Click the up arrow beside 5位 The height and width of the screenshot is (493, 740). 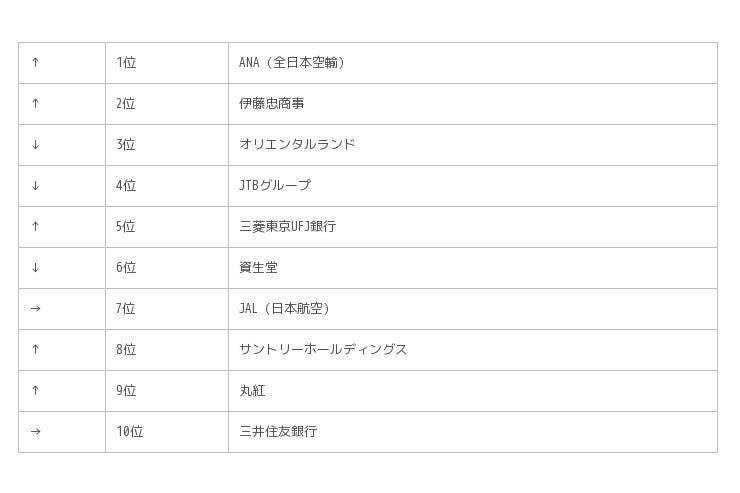(x=36, y=227)
